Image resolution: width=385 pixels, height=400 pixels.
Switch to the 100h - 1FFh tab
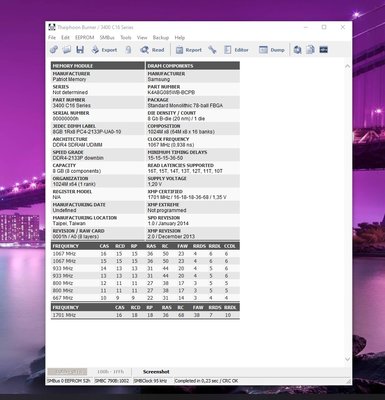point(110,371)
